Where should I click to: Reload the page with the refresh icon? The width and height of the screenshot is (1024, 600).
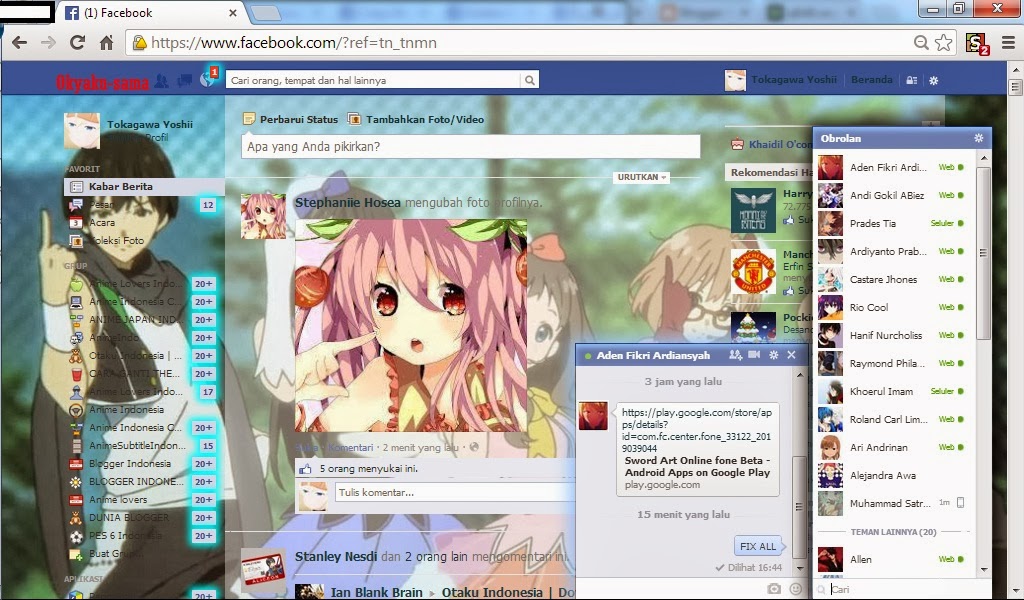point(77,43)
